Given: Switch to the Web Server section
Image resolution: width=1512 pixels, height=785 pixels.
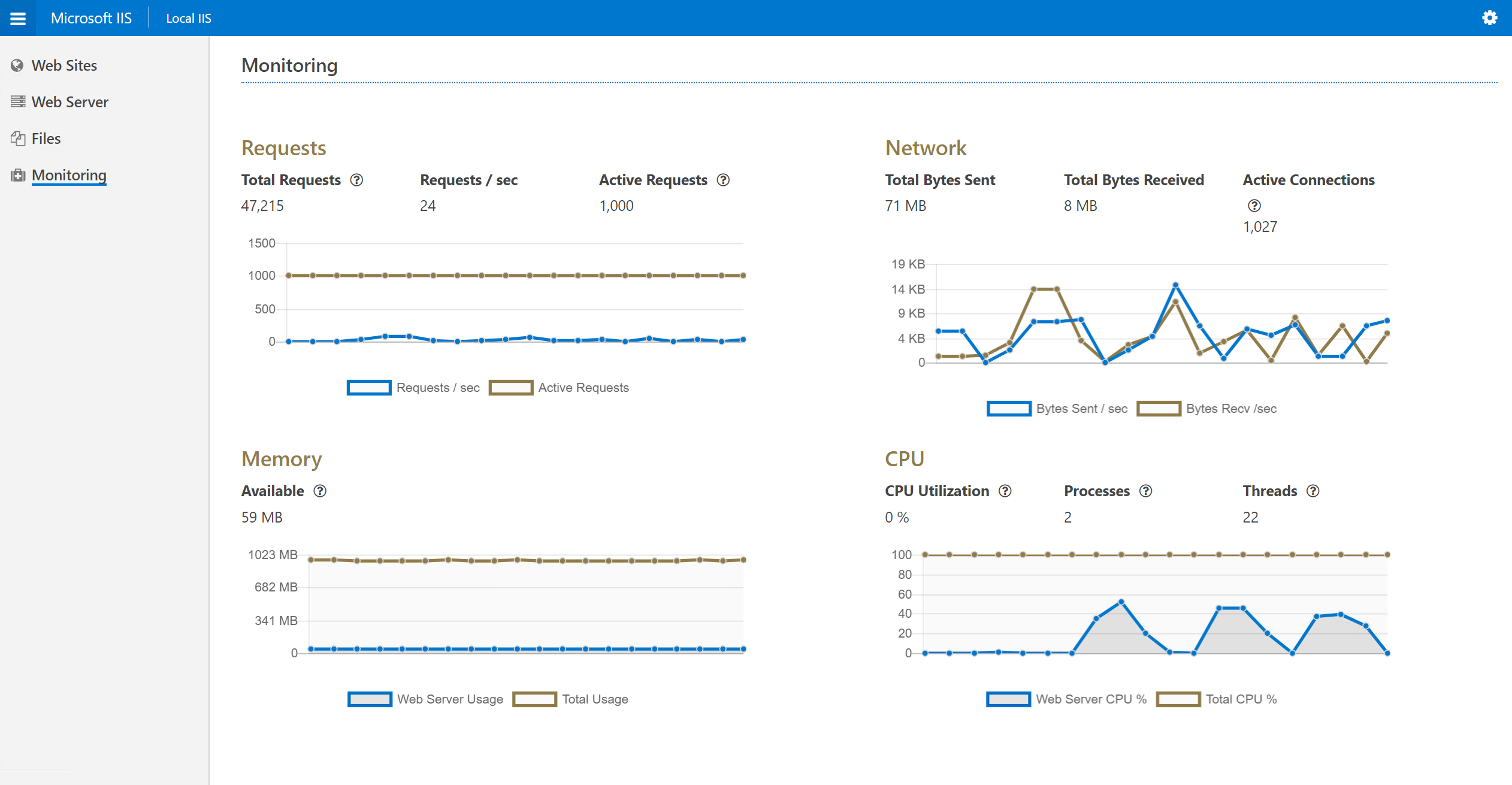Looking at the screenshot, I should [69, 101].
